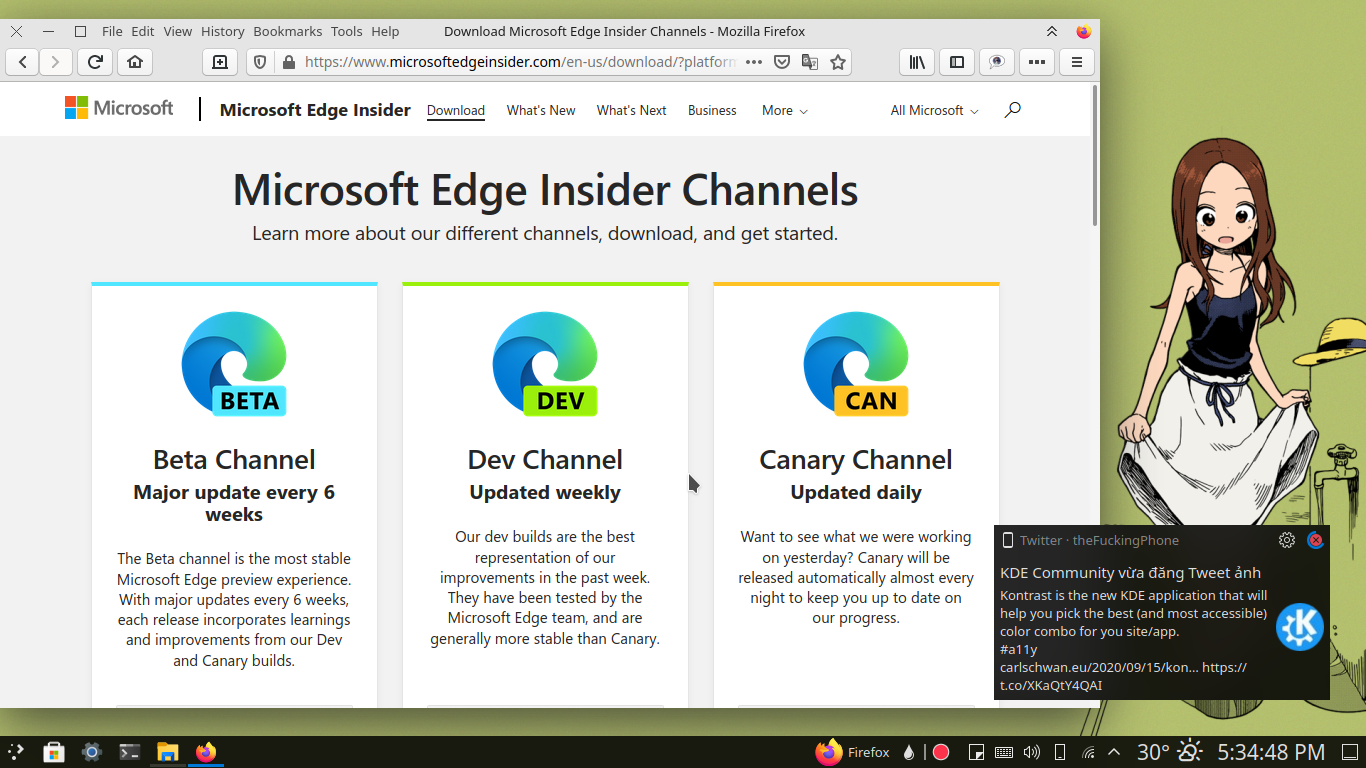1366x768 pixels.
Task: Bookmark this page with the star
Action: click(838, 62)
